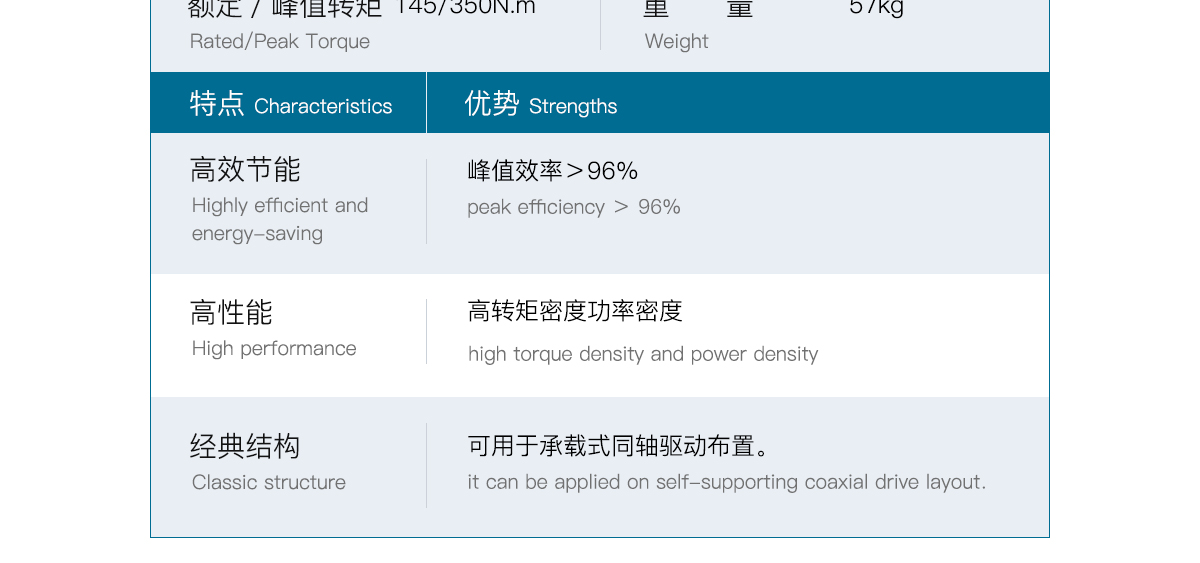
Task: Click the 'Highly efficient and energy-saving' text
Action: (x=280, y=219)
